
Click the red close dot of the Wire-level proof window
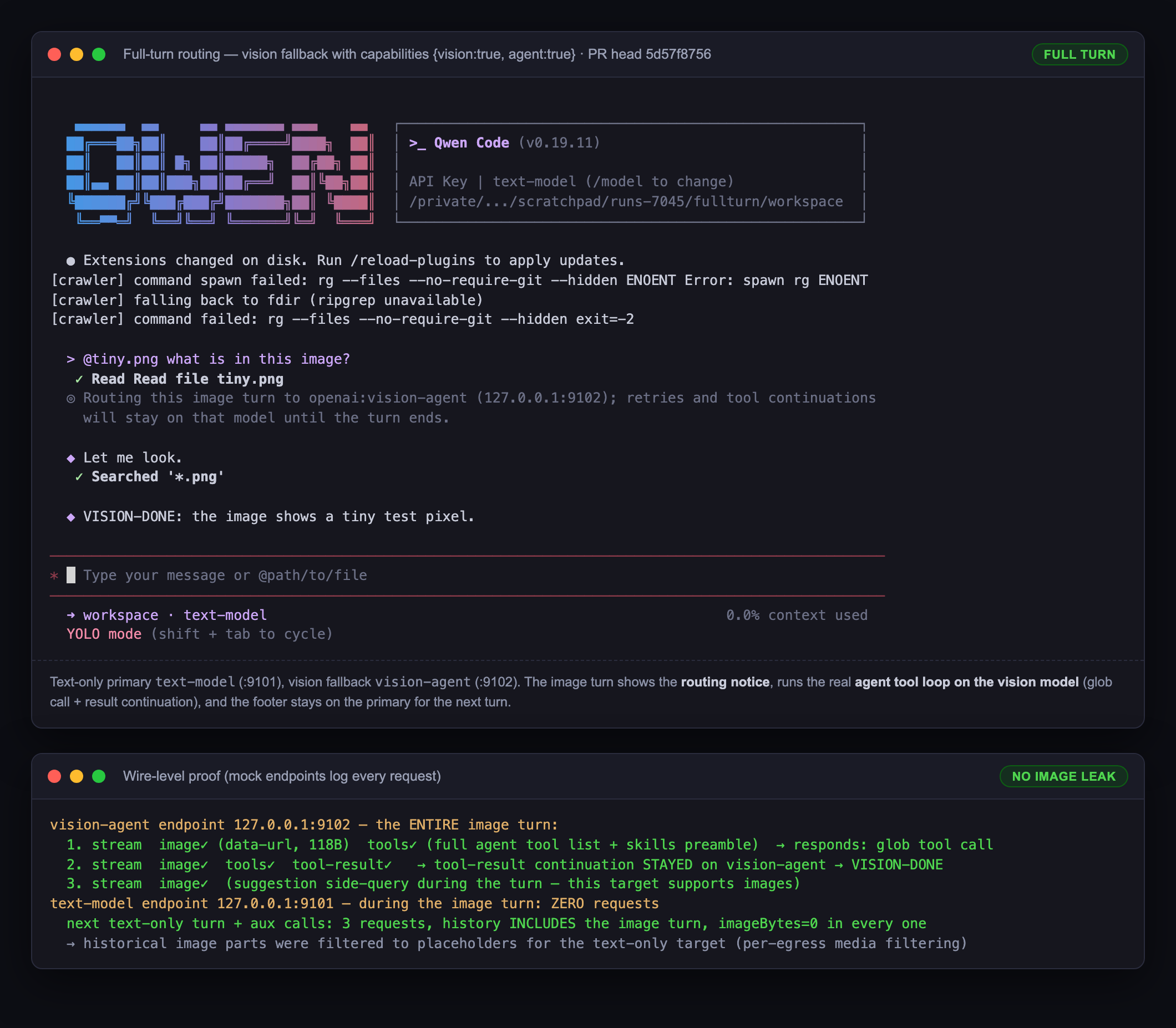point(54,776)
